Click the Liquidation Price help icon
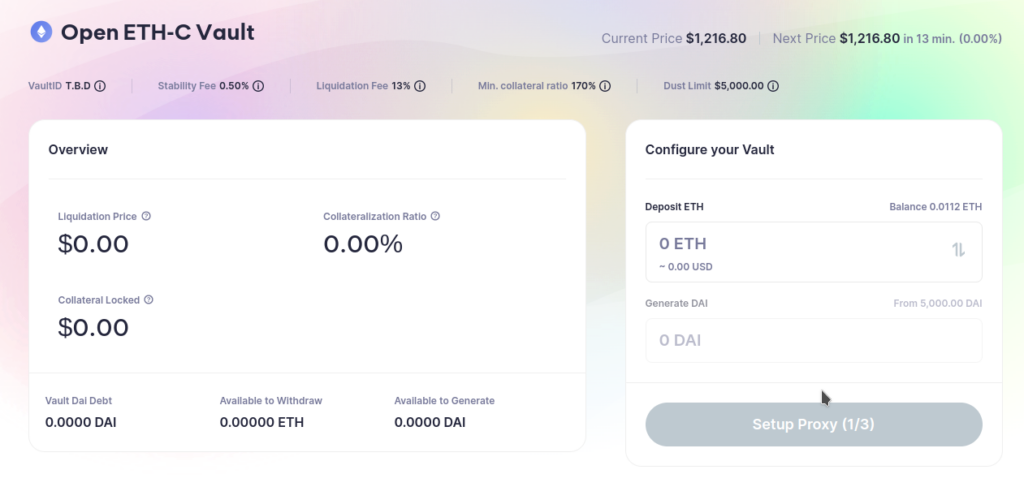 pyautogui.click(x=146, y=216)
